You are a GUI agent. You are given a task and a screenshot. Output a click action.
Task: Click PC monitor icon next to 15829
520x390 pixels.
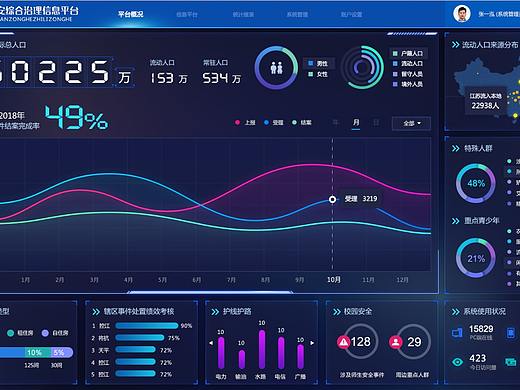click(457, 332)
